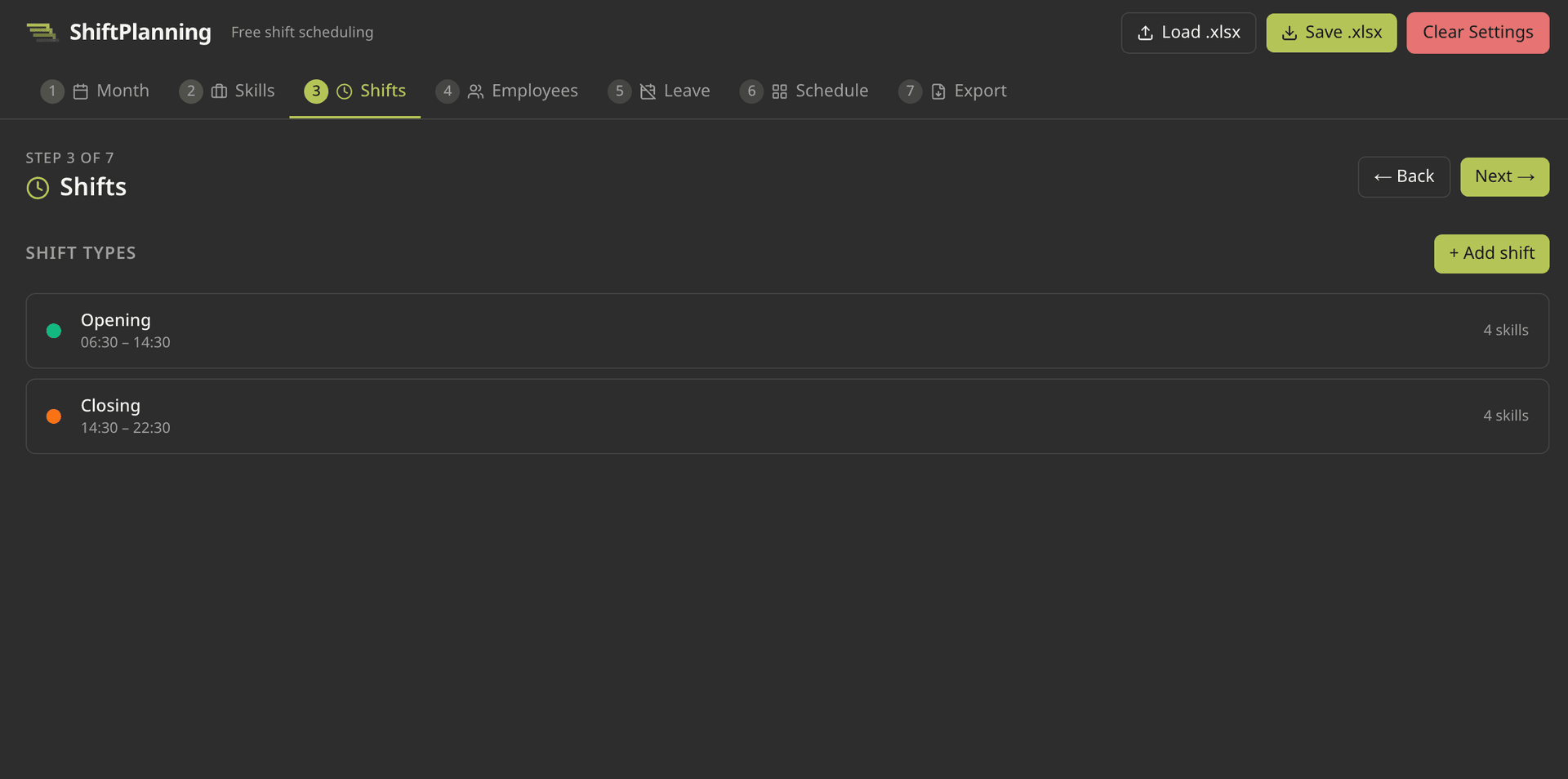Image resolution: width=1568 pixels, height=779 pixels.
Task: Click the clock icon beside the Shifts heading
Action: [x=37, y=188]
